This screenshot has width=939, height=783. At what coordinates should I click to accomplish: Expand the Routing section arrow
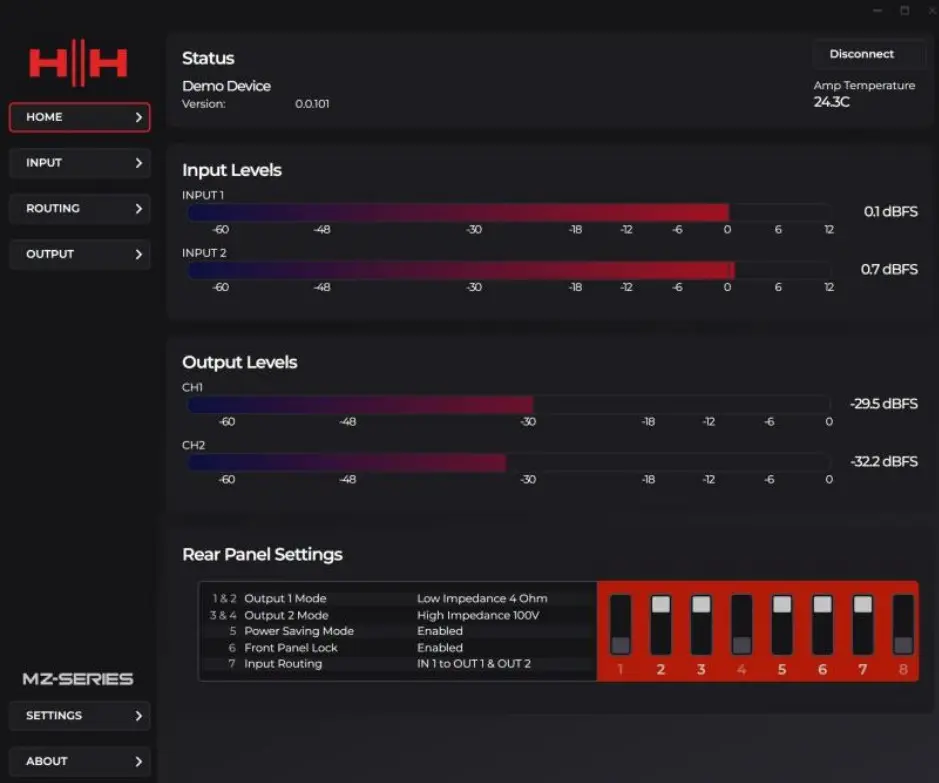tap(138, 209)
